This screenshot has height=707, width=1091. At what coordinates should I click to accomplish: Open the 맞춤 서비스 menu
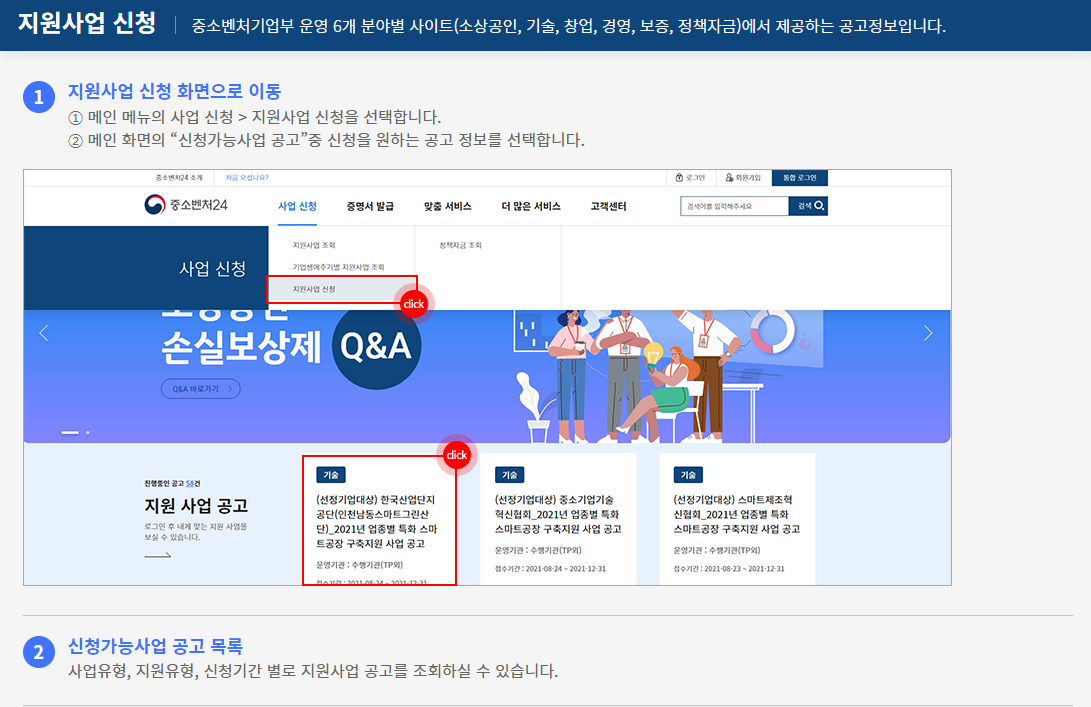(x=447, y=206)
